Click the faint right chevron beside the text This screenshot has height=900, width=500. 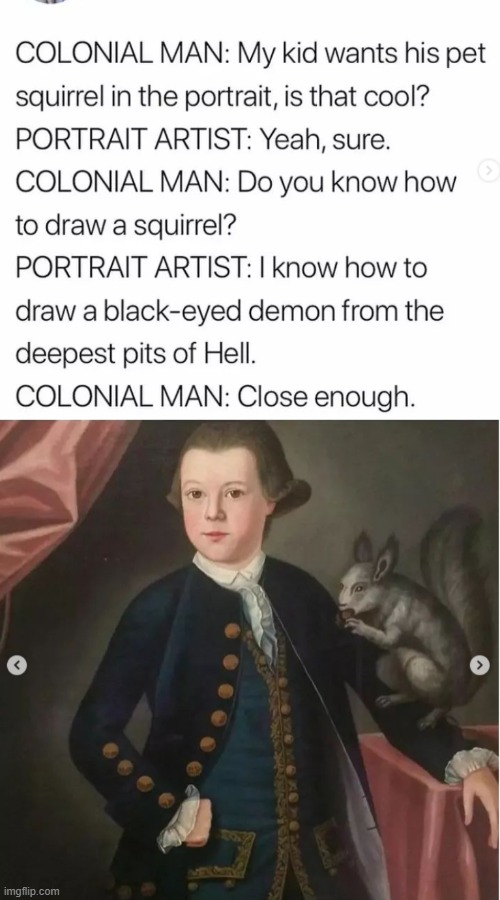(x=489, y=170)
